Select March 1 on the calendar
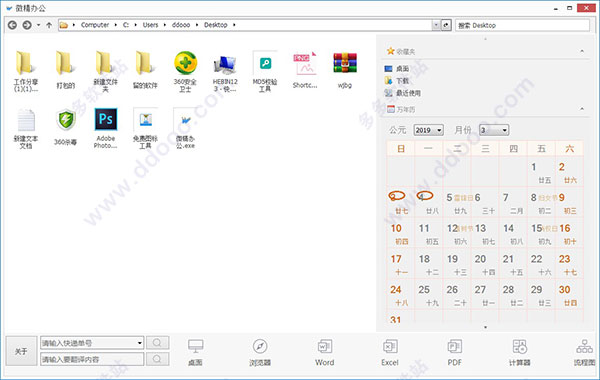This screenshot has width=600, height=380. tap(541, 172)
